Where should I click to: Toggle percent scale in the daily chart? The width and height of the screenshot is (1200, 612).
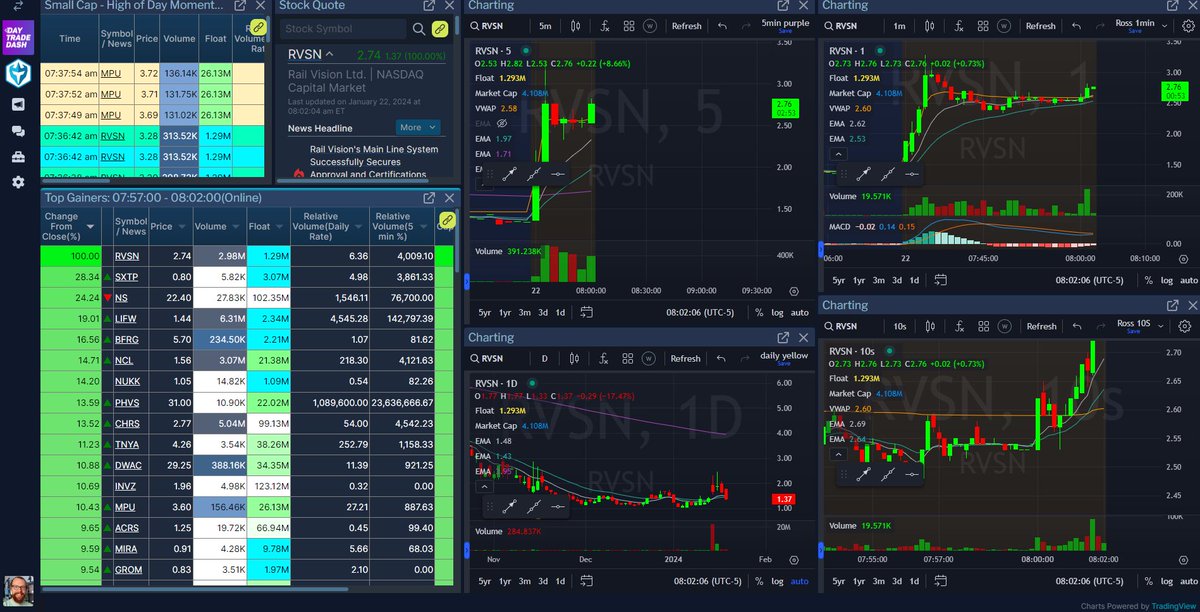[x=759, y=581]
